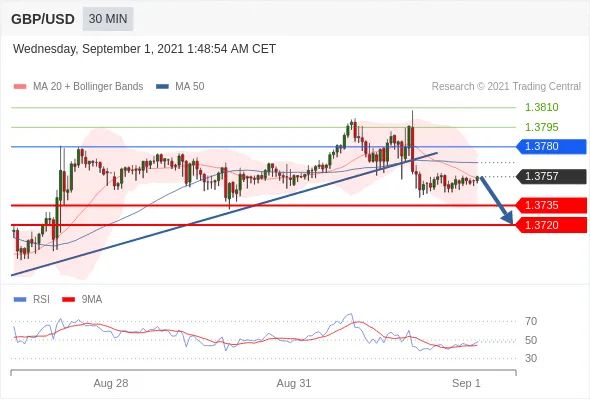The image size is (590, 400).
Task: Toggle the MA 20 + Bollinger Bands legend label
Action: click(x=88, y=87)
